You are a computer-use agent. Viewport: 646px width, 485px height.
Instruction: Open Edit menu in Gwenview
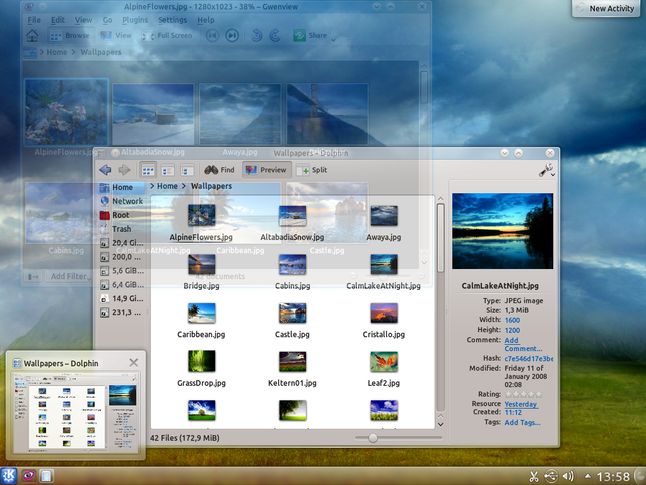pyautogui.click(x=58, y=20)
